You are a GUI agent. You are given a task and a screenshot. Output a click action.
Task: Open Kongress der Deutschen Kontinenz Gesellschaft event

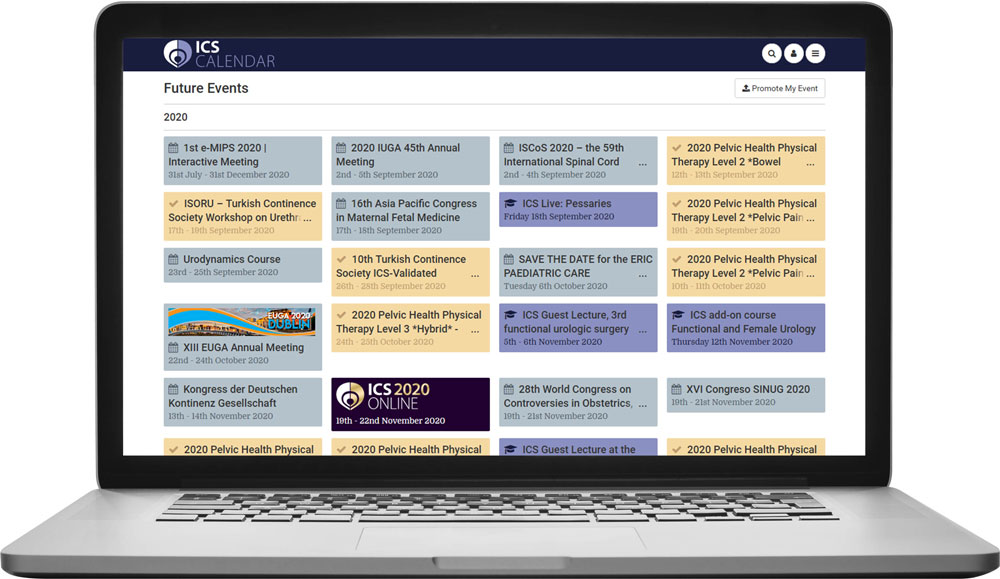(243, 402)
